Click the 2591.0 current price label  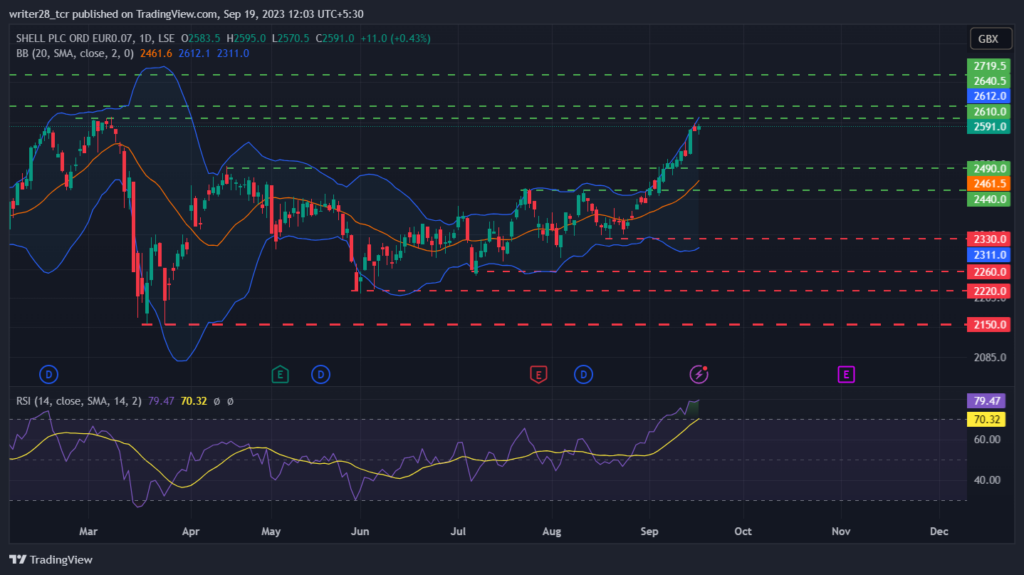(989, 127)
